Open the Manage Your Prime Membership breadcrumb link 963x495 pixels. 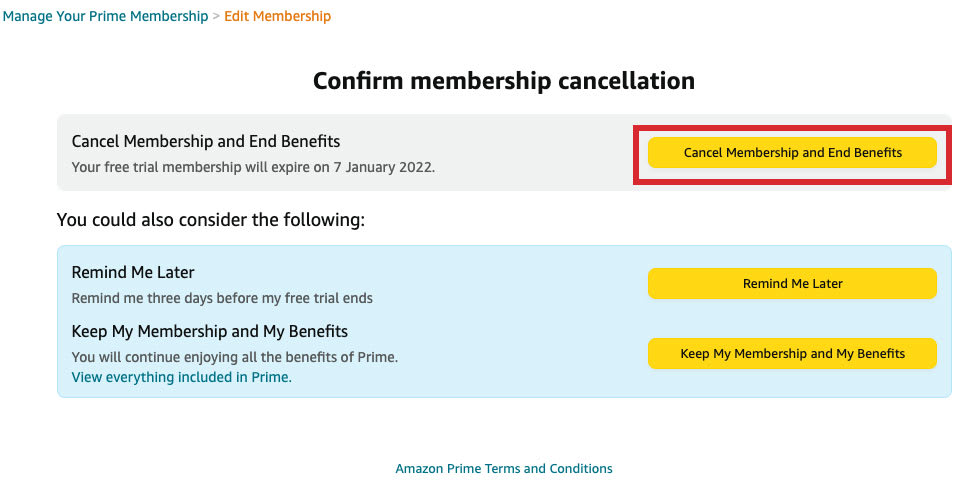click(x=105, y=16)
